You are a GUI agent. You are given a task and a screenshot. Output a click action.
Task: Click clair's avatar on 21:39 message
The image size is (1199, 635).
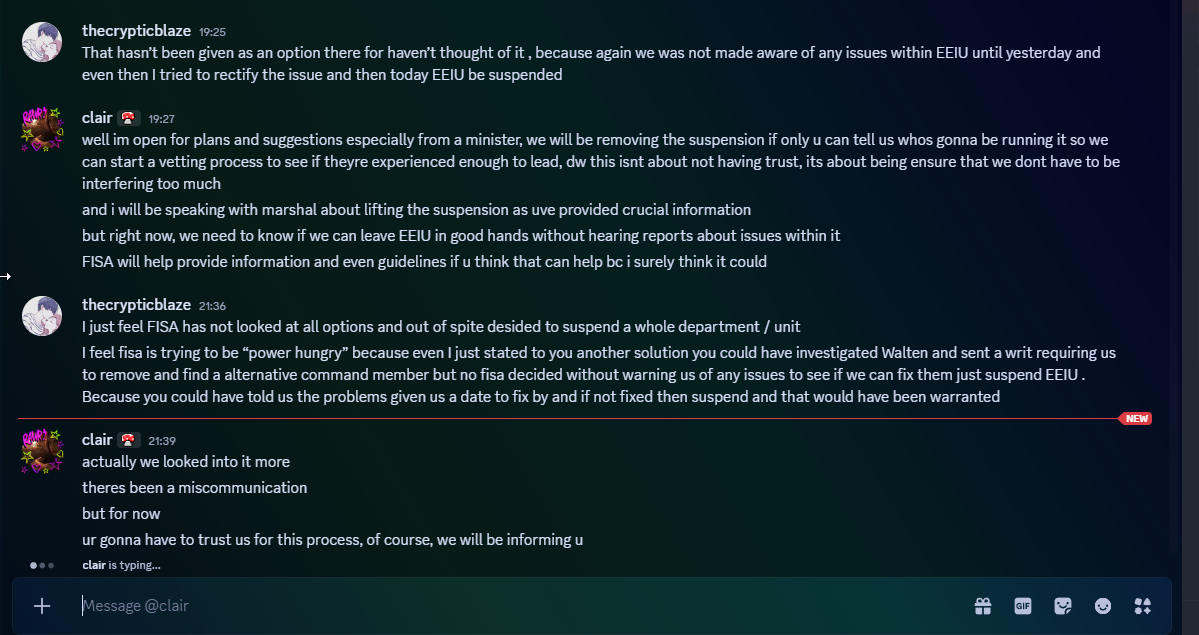pyautogui.click(x=43, y=452)
